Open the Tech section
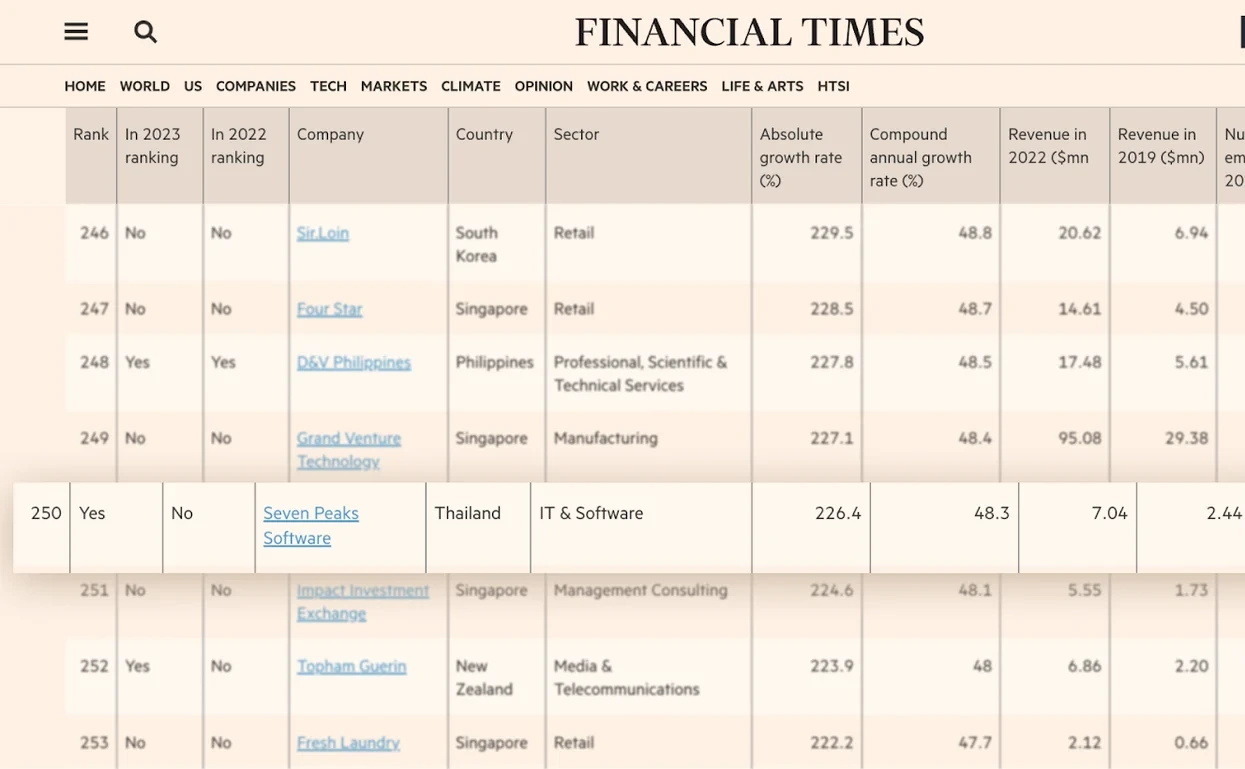The image size is (1245, 769). pos(328,86)
